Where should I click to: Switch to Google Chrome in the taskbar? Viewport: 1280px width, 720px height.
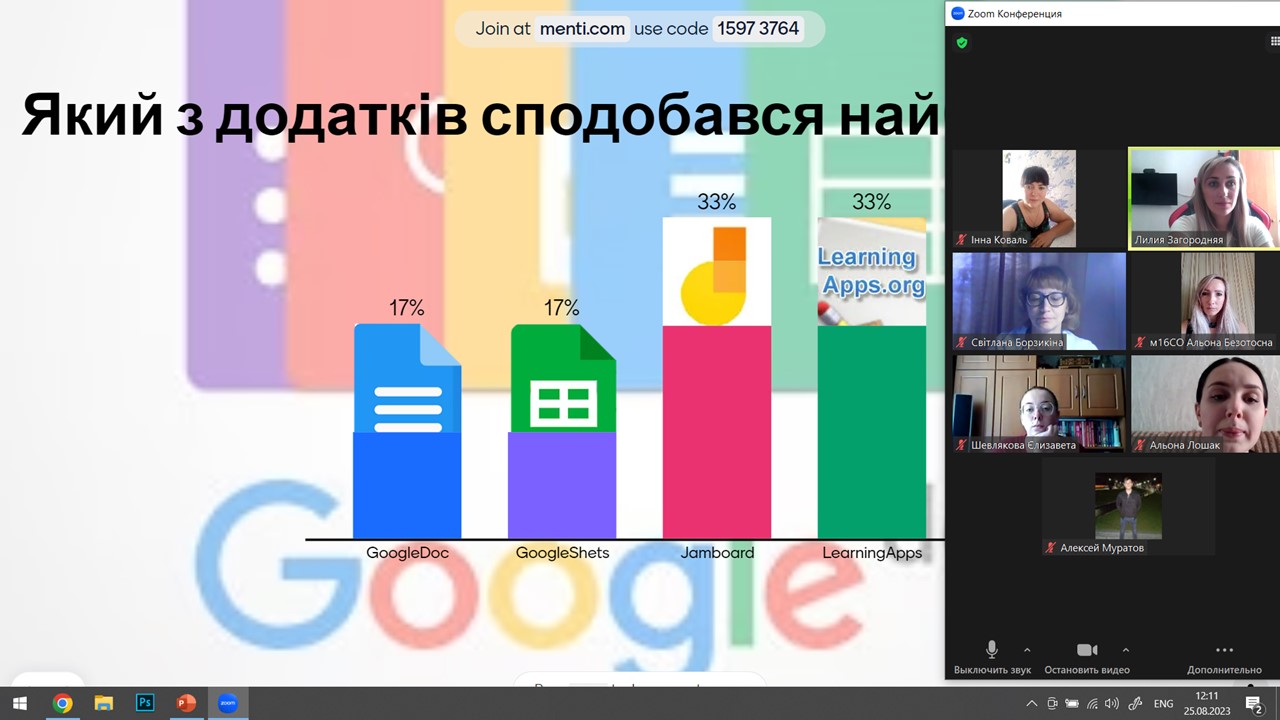point(62,703)
